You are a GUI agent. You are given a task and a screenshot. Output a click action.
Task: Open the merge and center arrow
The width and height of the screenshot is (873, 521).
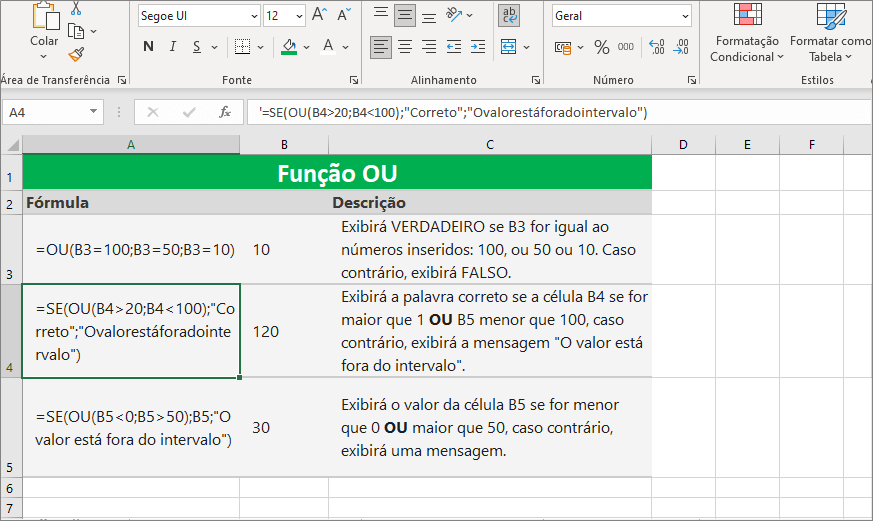[x=526, y=47]
